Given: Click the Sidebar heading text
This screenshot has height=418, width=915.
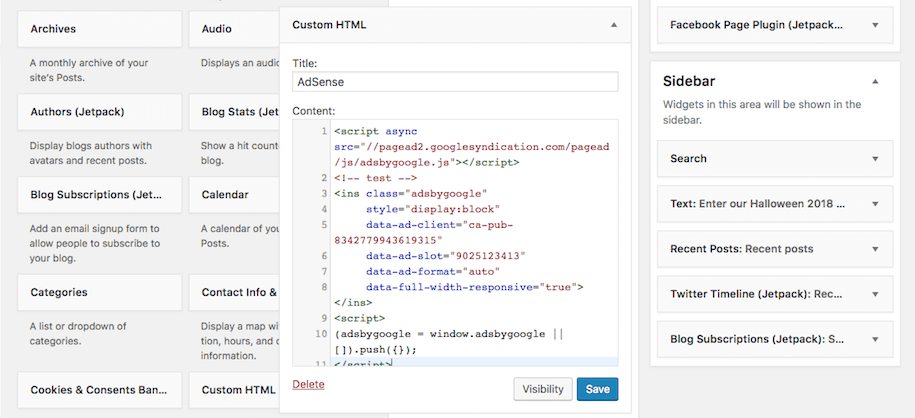Looking at the screenshot, I should (x=689, y=81).
